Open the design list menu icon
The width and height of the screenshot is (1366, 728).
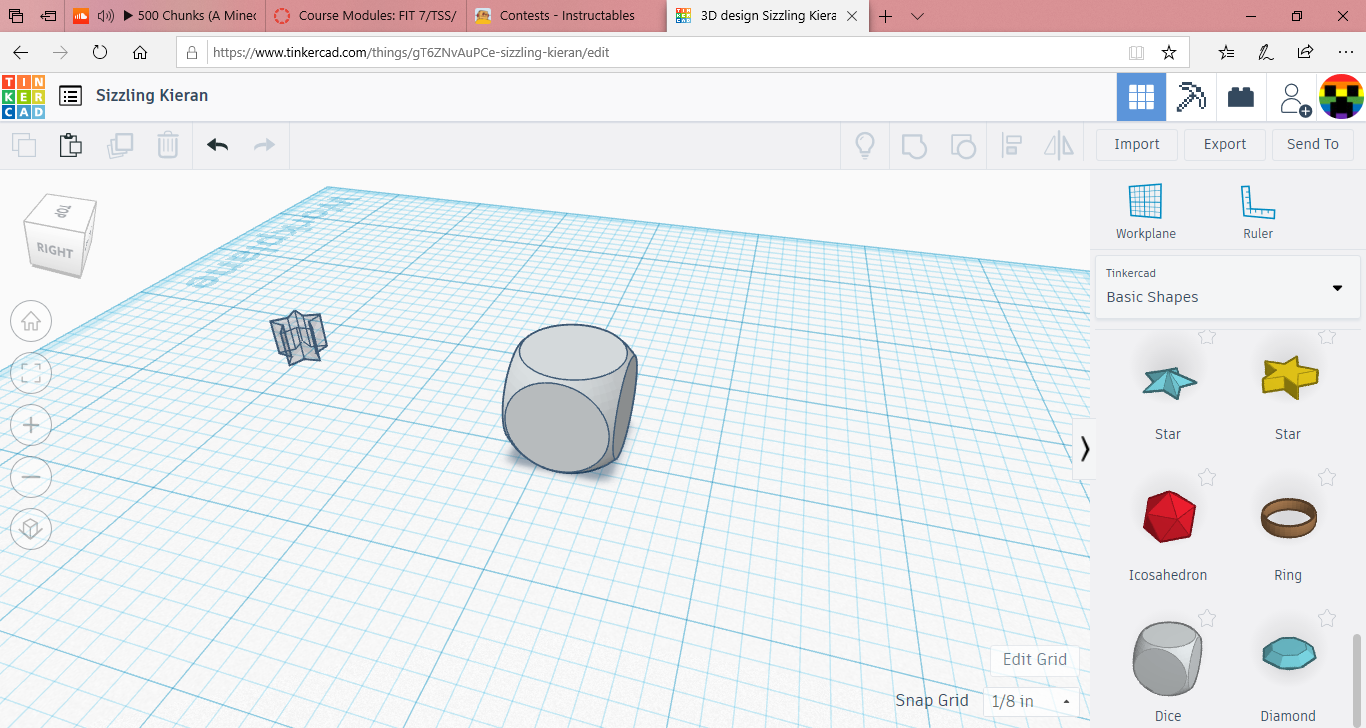pos(70,96)
